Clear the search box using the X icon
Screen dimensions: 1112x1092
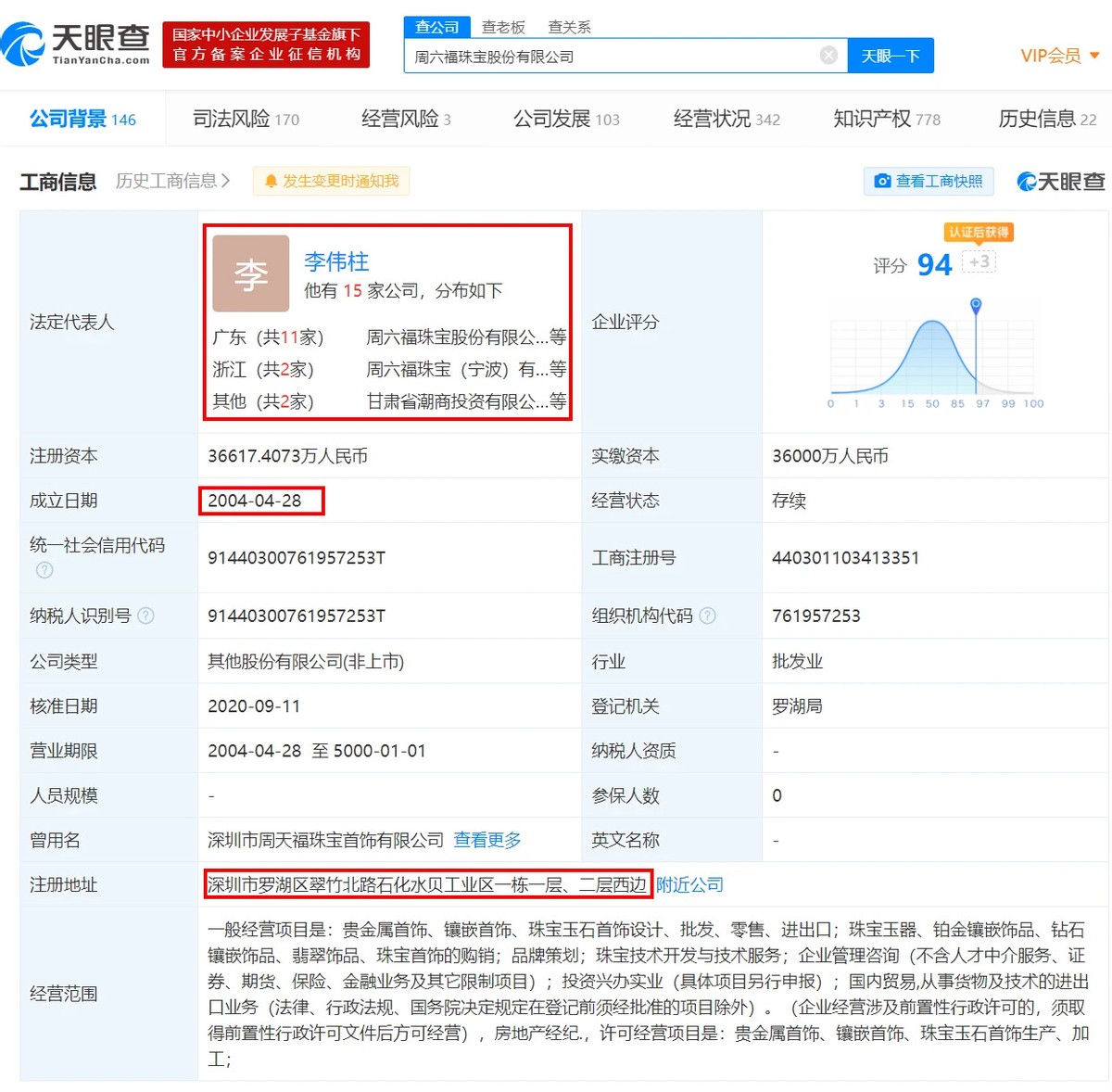coord(828,55)
